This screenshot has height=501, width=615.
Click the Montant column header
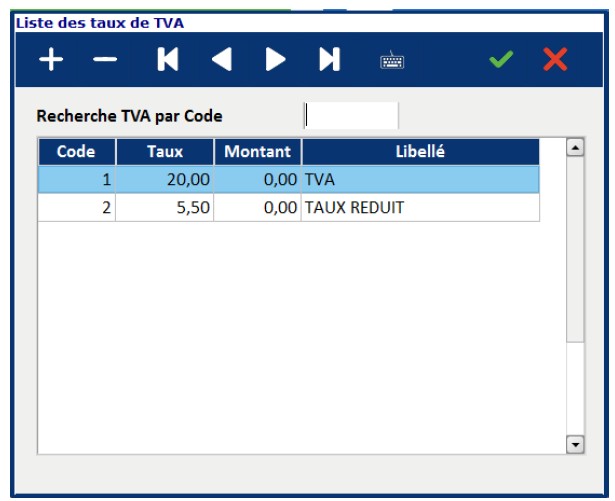(257, 151)
